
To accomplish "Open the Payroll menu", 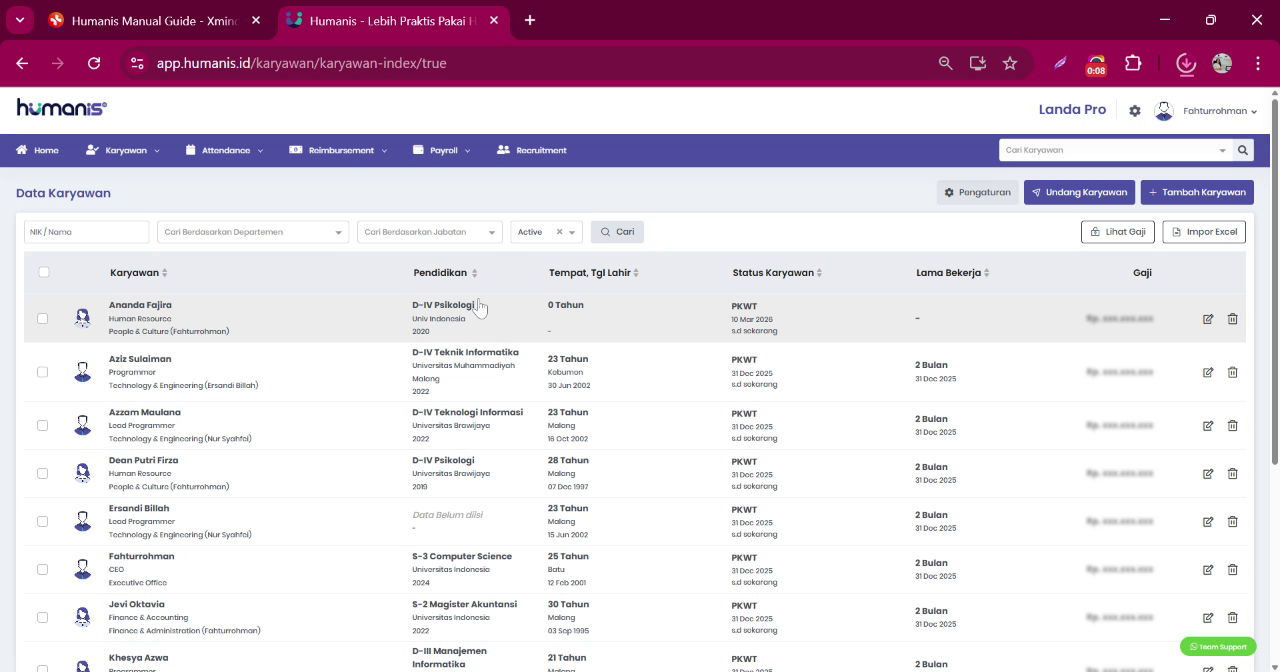I will [x=442, y=150].
